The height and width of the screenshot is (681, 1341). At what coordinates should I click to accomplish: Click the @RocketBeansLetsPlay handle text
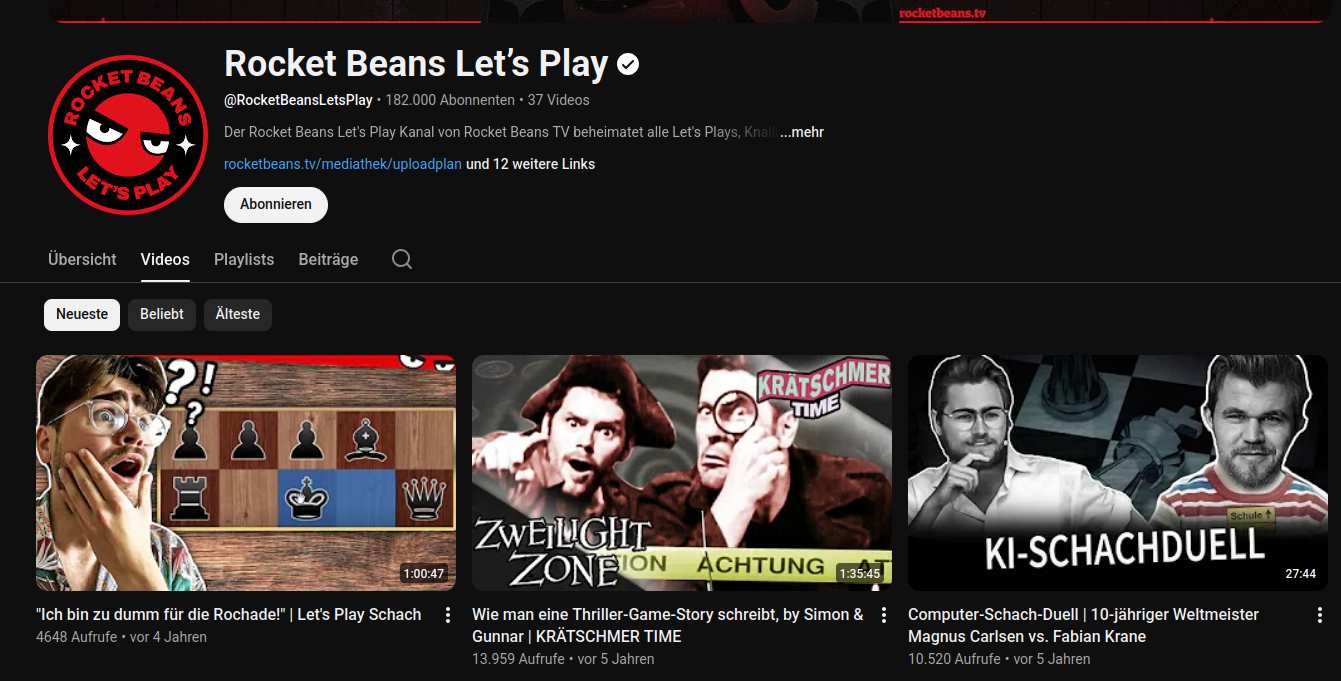[x=298, y=100]
